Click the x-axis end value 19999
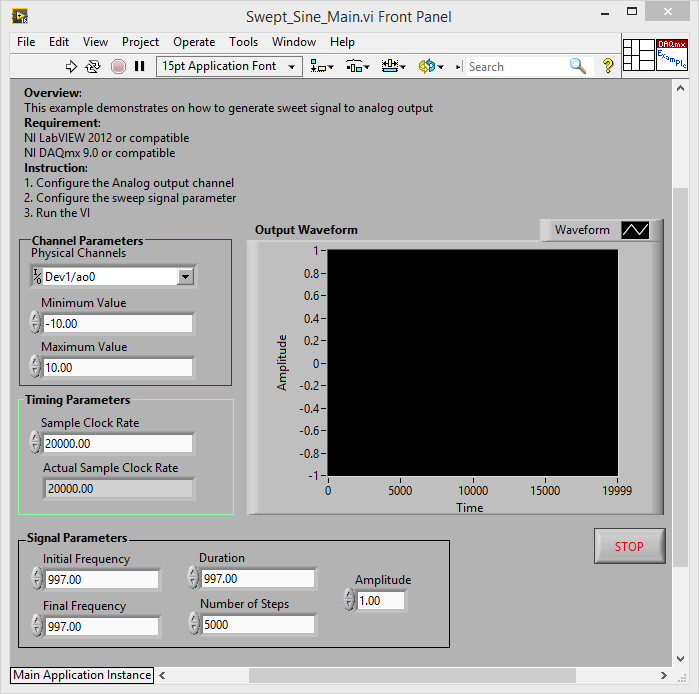 (617, 491)
